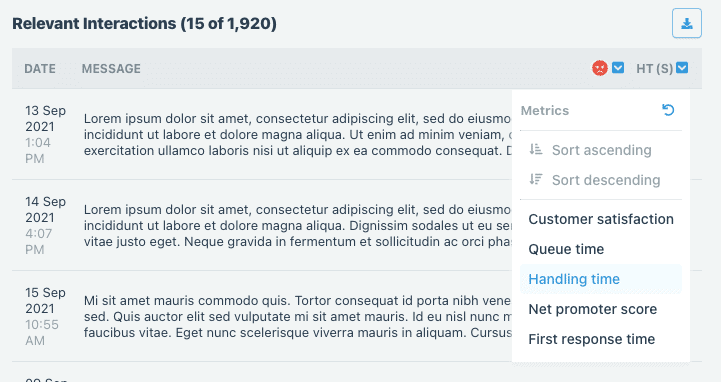Open the 15 Sep 2021 interaction message
Viewport: 721px width, 382px height.
click(297, 316)
